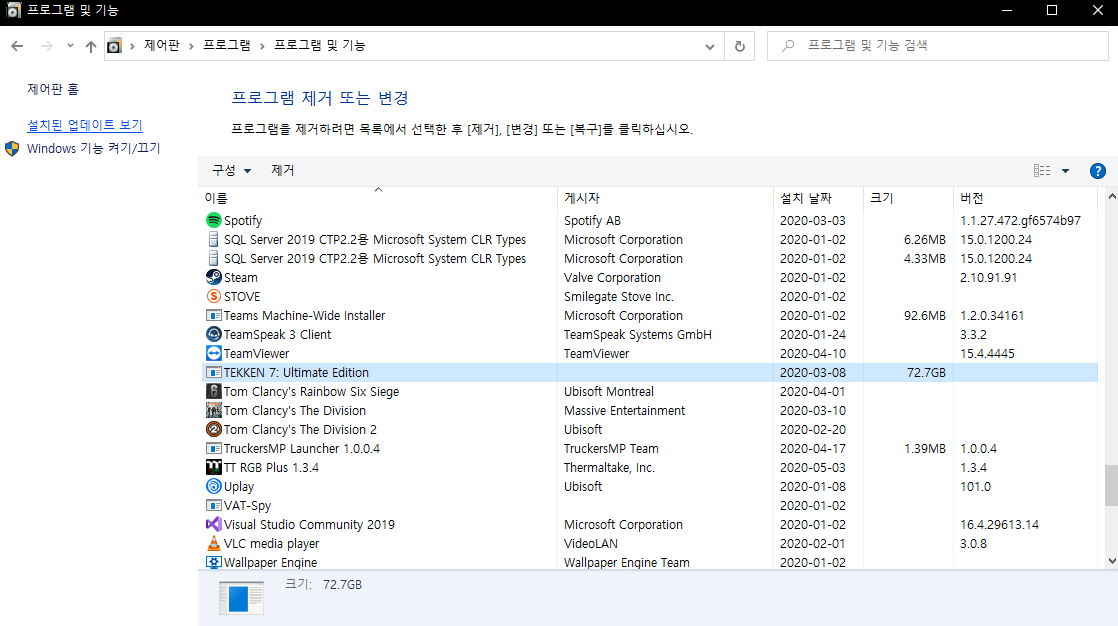Expand breadcrumb arrow after 프로그램
The image size is (1118, 626).
[262, 46]
